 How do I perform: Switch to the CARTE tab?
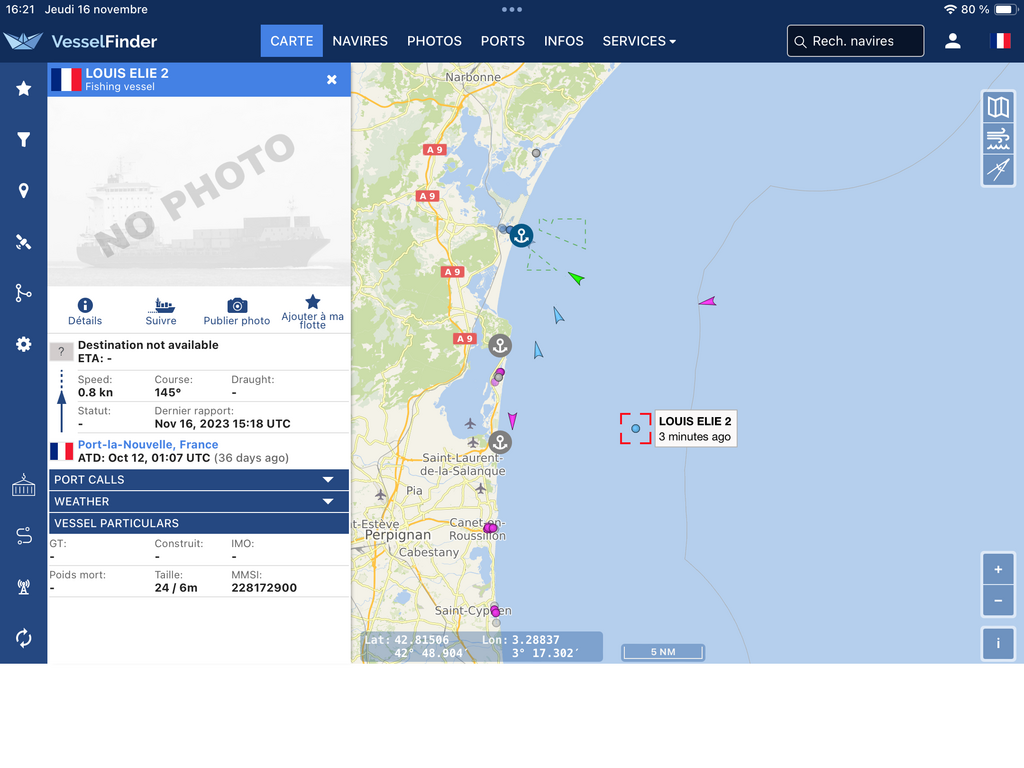[x=291, y=41]
